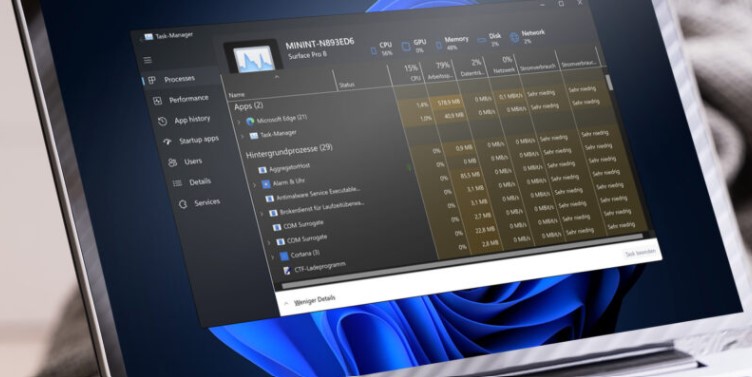Click the Users people icon in sidebar
The height and width of the screenshot is (377, 752).
point(173,163)
